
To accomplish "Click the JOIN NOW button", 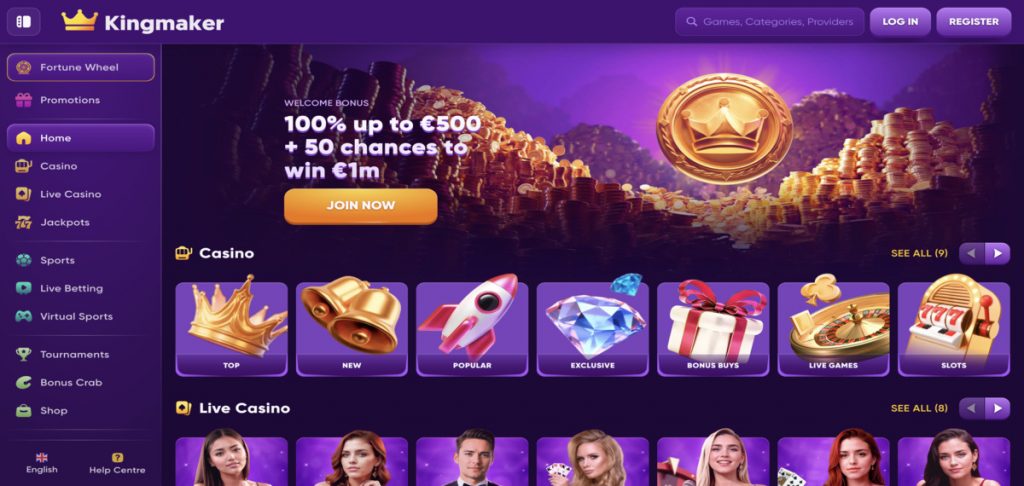I will click(x=360, y=206).
